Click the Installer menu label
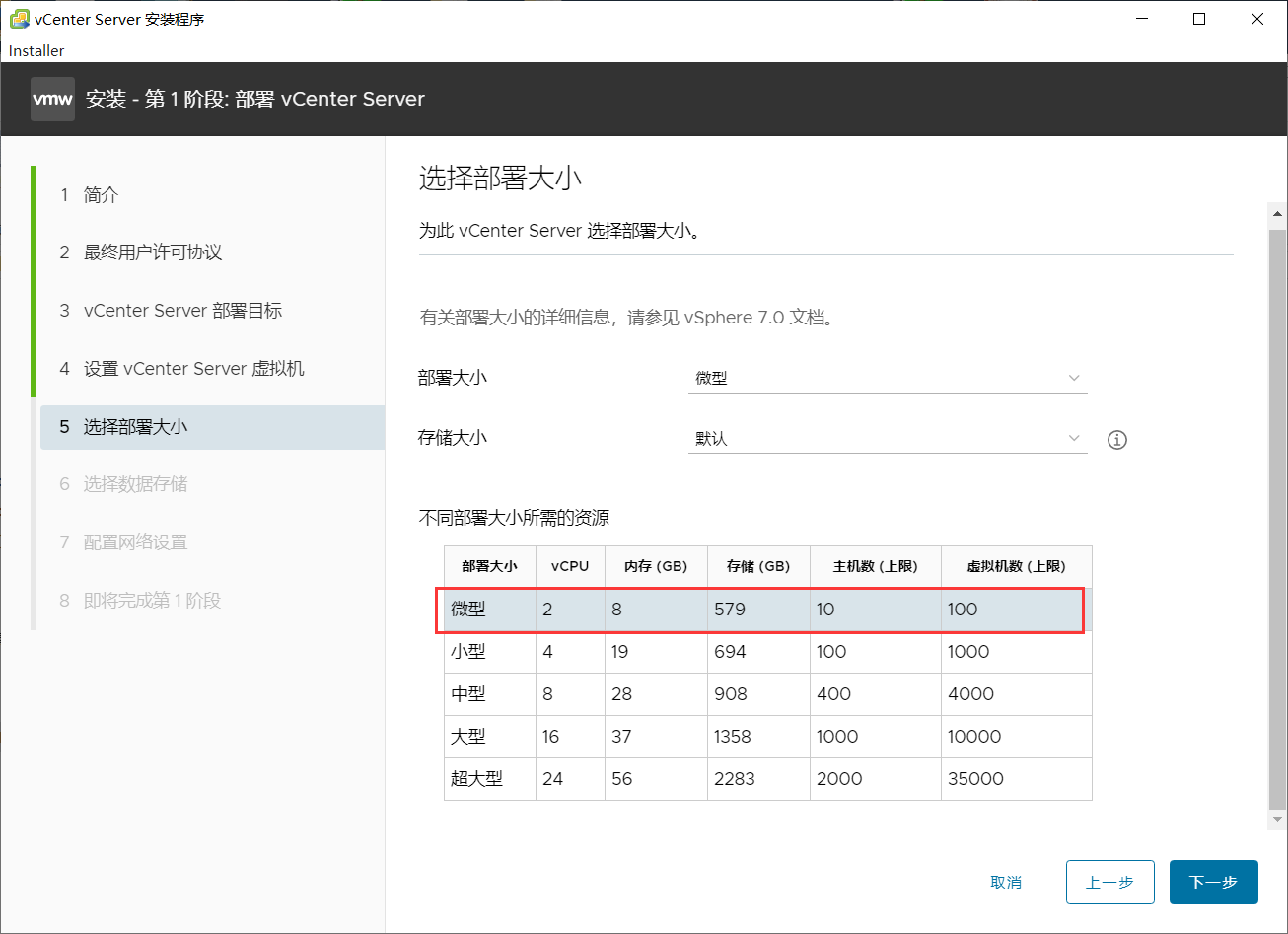 (x=36, y=50)
